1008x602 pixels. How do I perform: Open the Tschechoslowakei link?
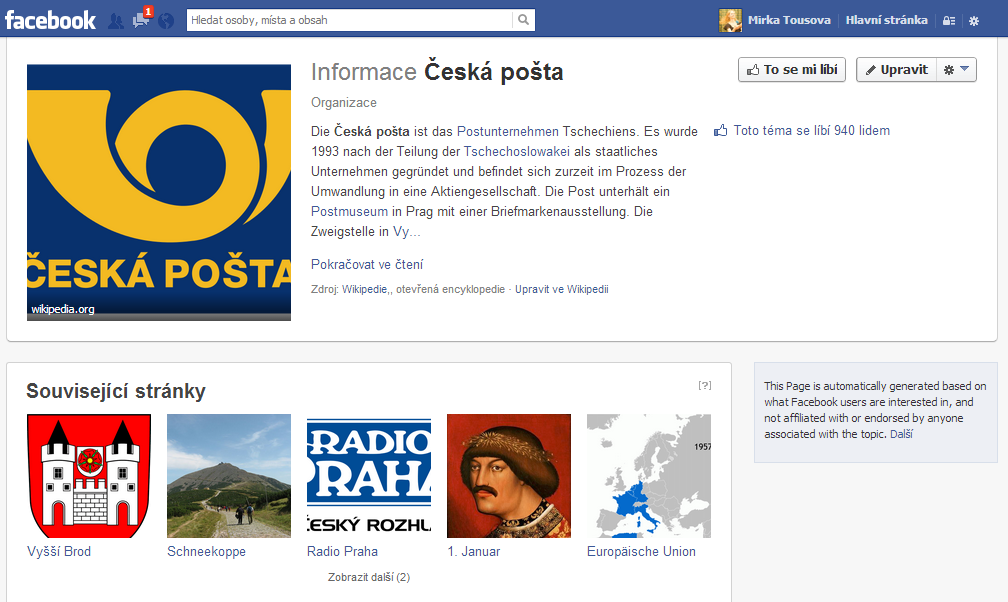(x=516, y=151)
